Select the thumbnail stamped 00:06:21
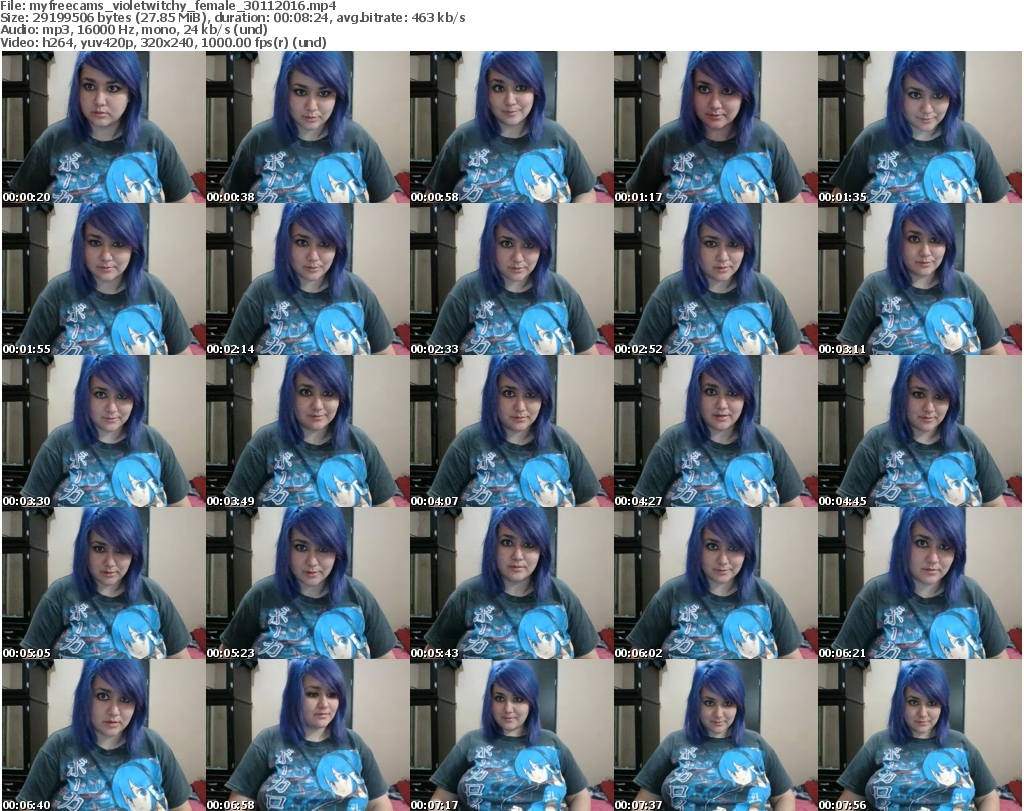The height and width of the screenshot is (811, 1024). click(920, 583)
